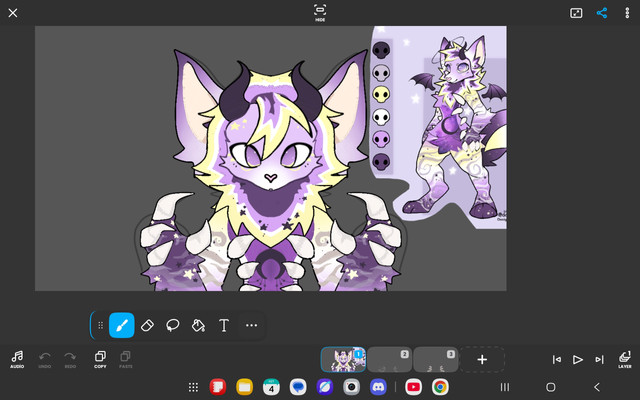640x400 pixels.
Task: Open the fit-canvas-to-screen icon
Action: click(x=576, y=13)
